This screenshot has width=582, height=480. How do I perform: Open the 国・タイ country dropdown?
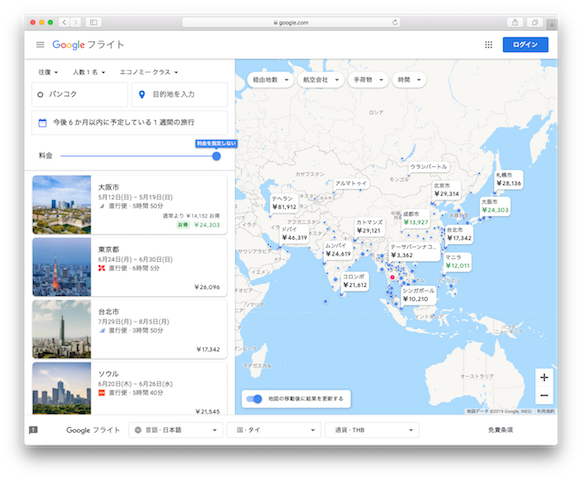tap(274, 430)
